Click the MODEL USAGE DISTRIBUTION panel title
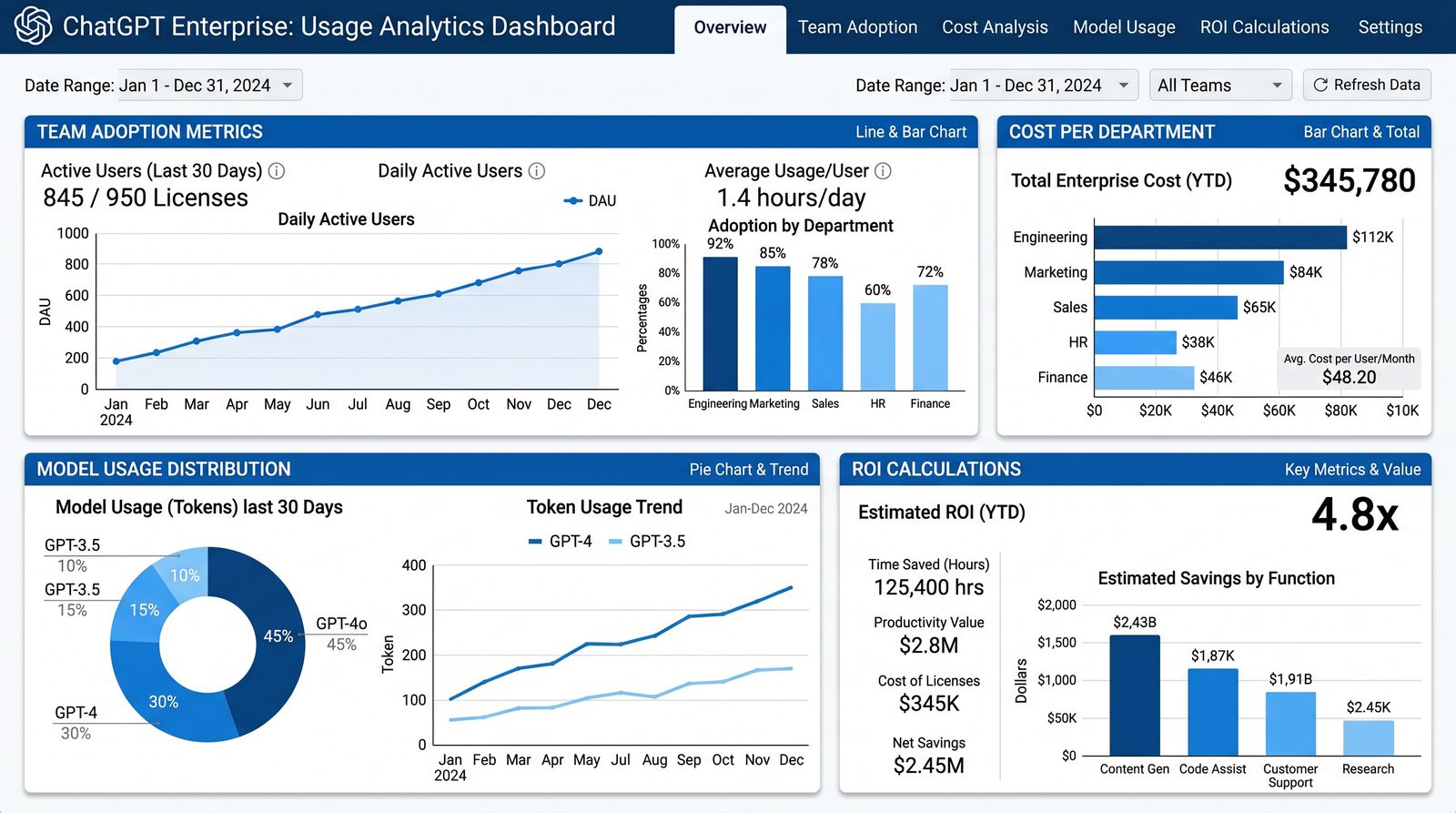The image size is (1456, 813). [x=164, y=470]
